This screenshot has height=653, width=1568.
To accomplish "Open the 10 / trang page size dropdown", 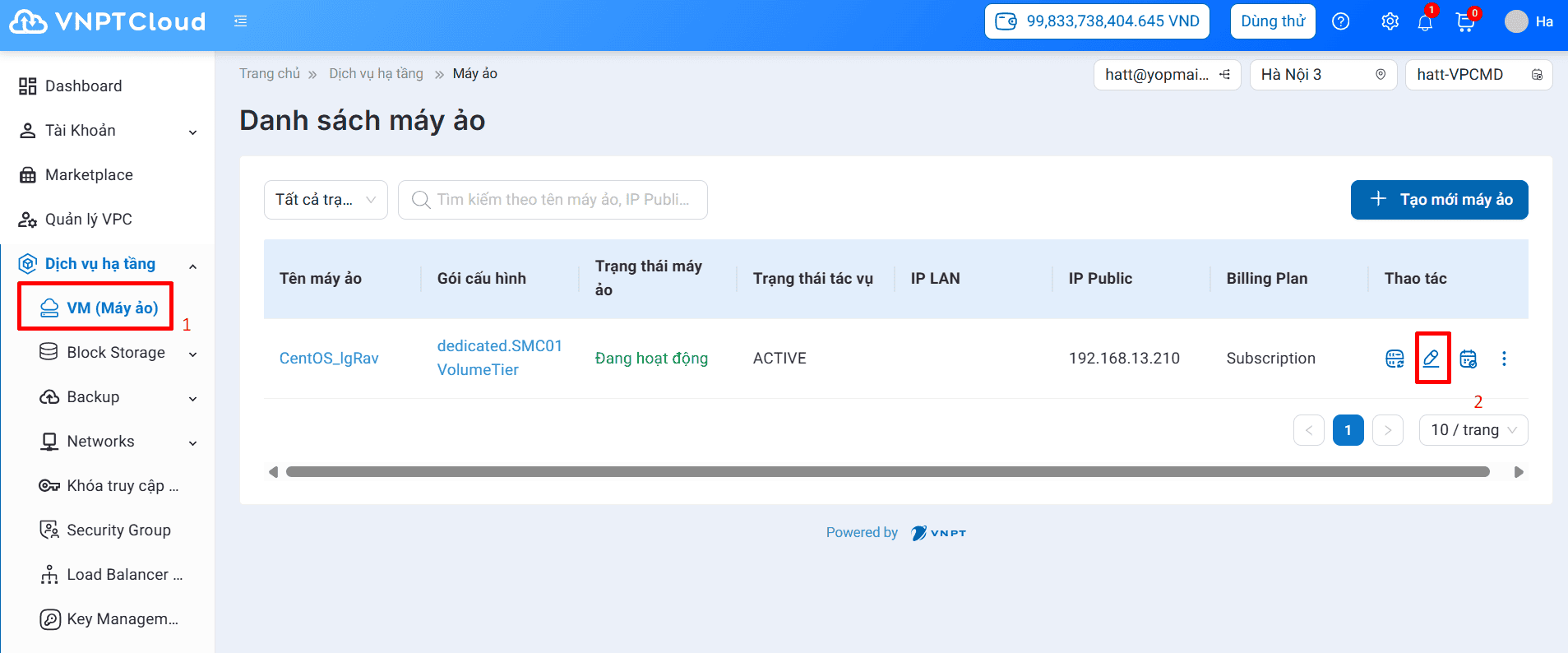I will coord(1473,430).
